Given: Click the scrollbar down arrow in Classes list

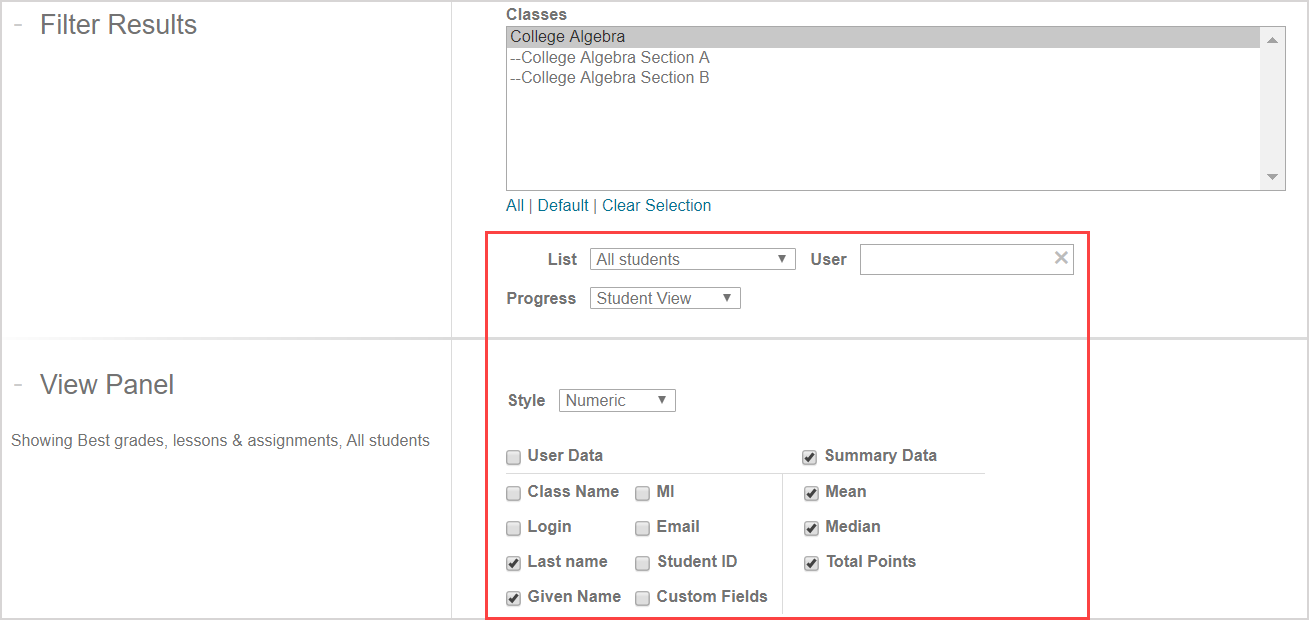Looking at the screenshot, I should coord(1272,176).
